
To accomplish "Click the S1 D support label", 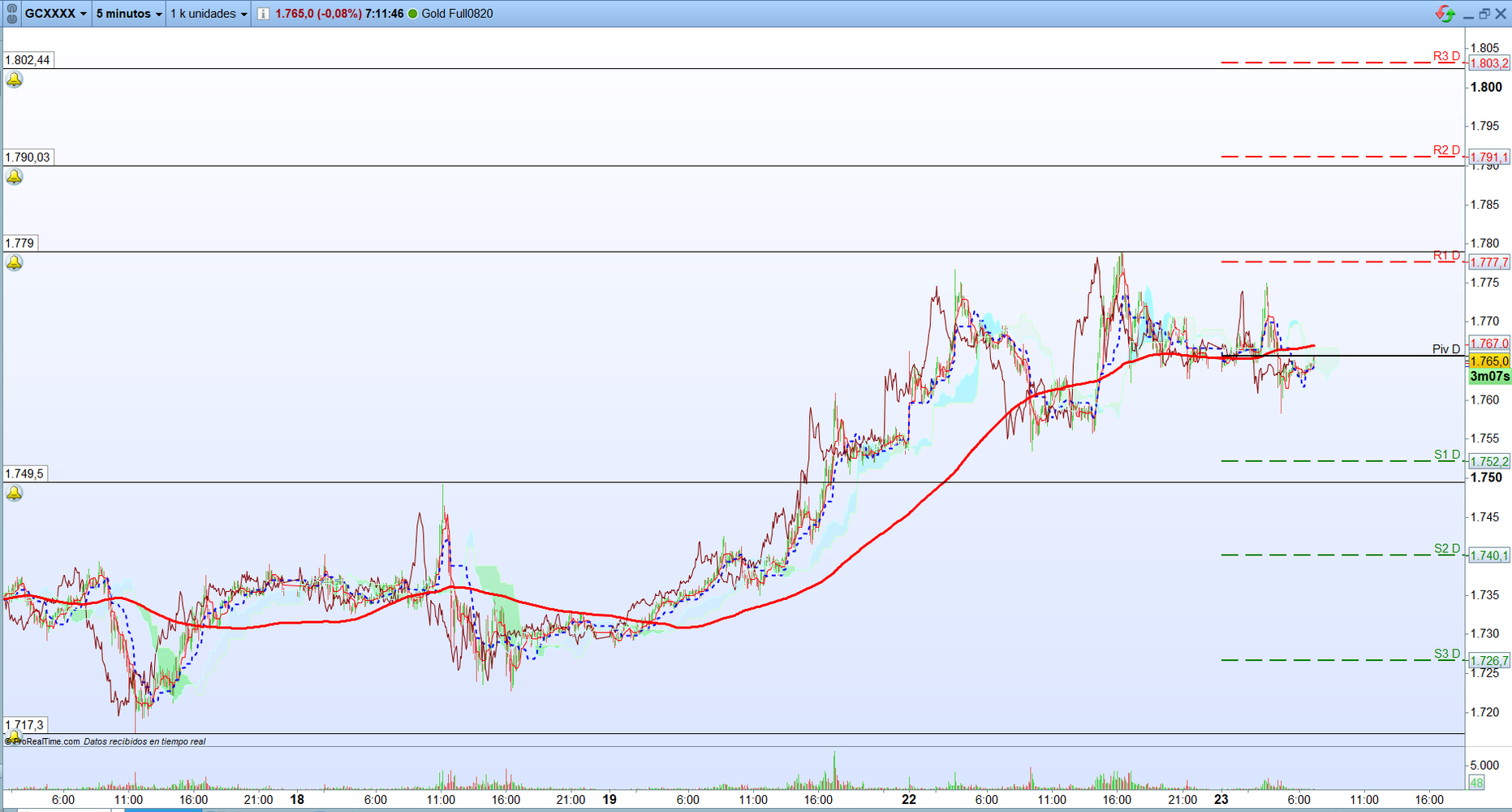I will click(x=1446, y=455).
